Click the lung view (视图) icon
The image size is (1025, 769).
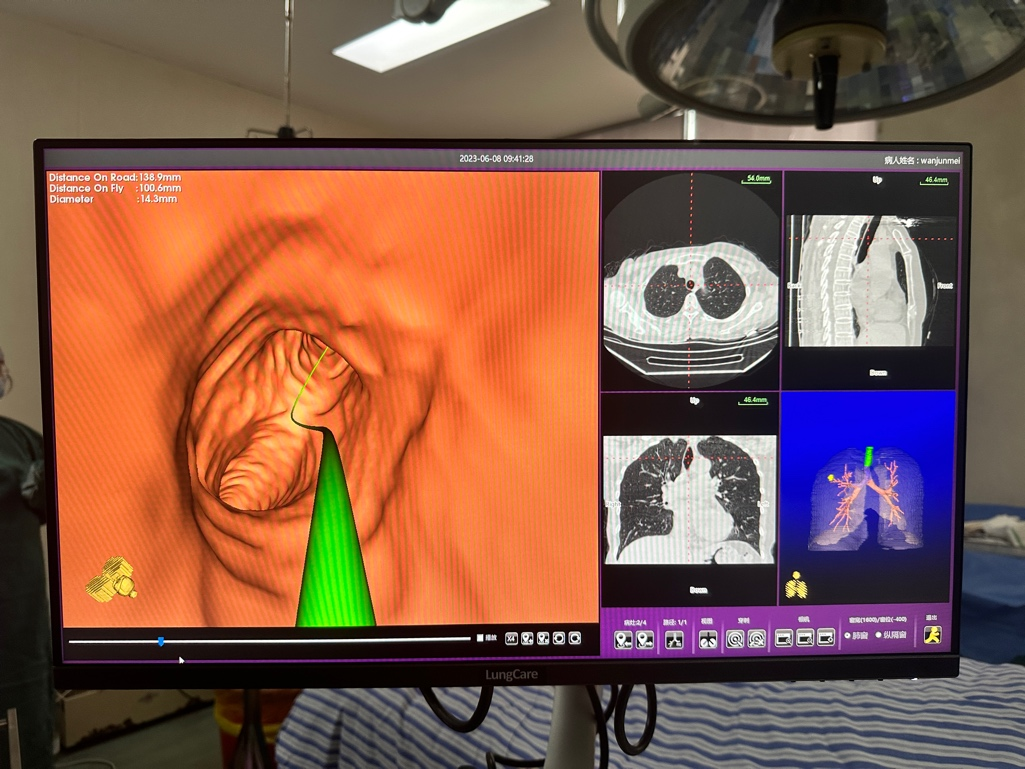coord(708,639)
